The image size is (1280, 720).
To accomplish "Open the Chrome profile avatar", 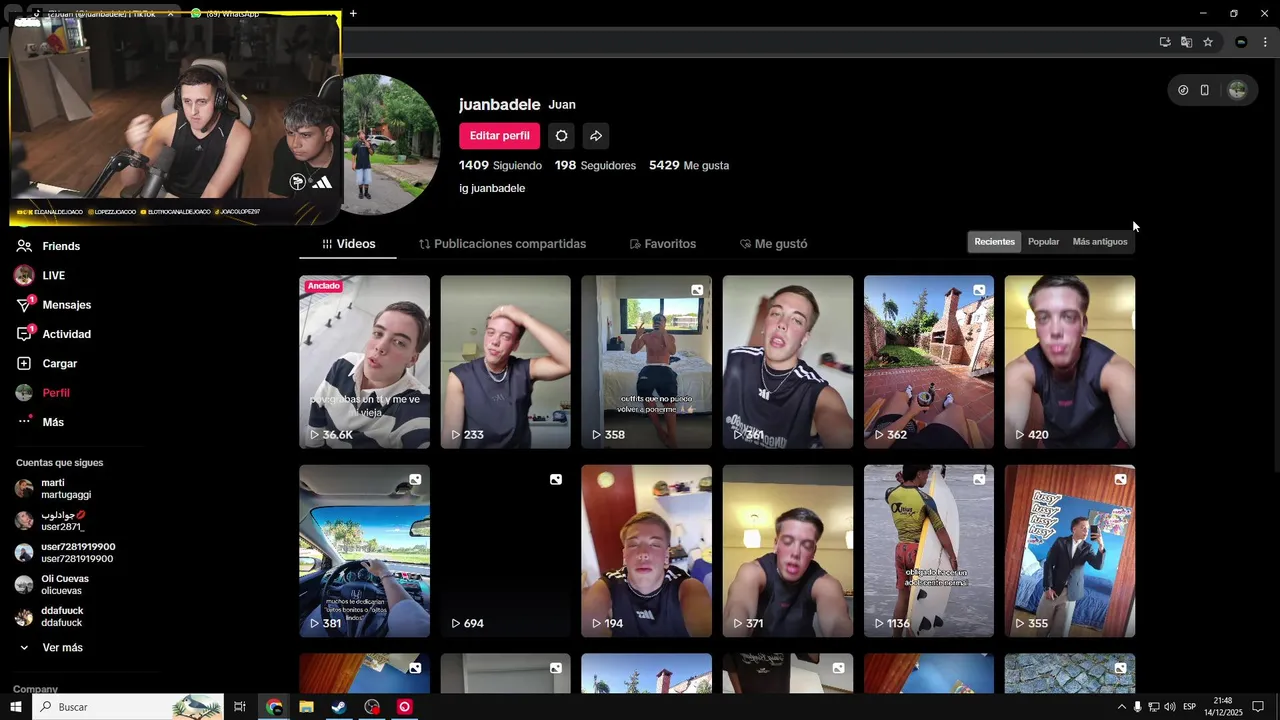I will (x=1241, y=42).
